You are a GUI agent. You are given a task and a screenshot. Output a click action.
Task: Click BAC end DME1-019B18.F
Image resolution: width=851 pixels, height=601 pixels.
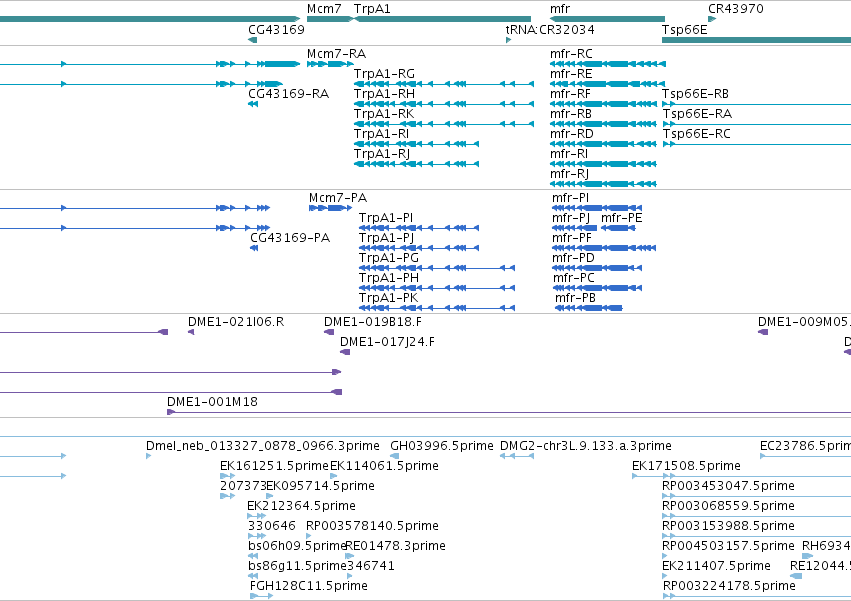tap(373, 322)
